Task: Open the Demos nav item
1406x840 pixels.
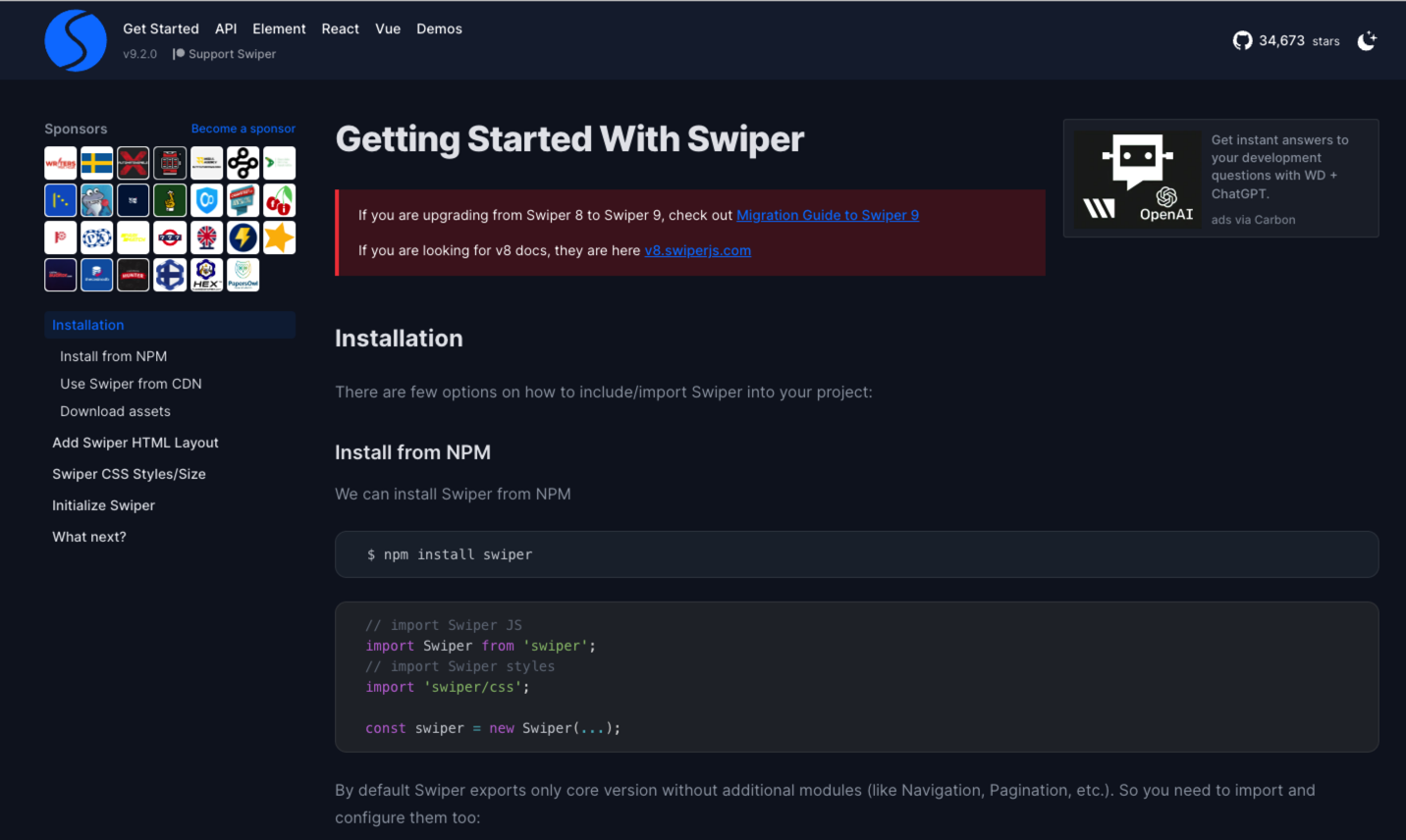Action: coord(439,28)
